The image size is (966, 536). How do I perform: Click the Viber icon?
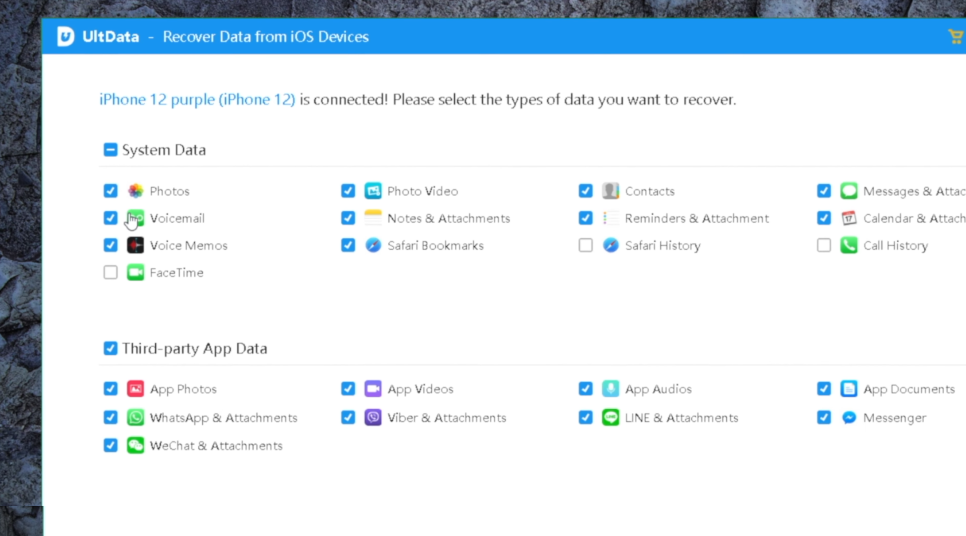click(373, 418)
